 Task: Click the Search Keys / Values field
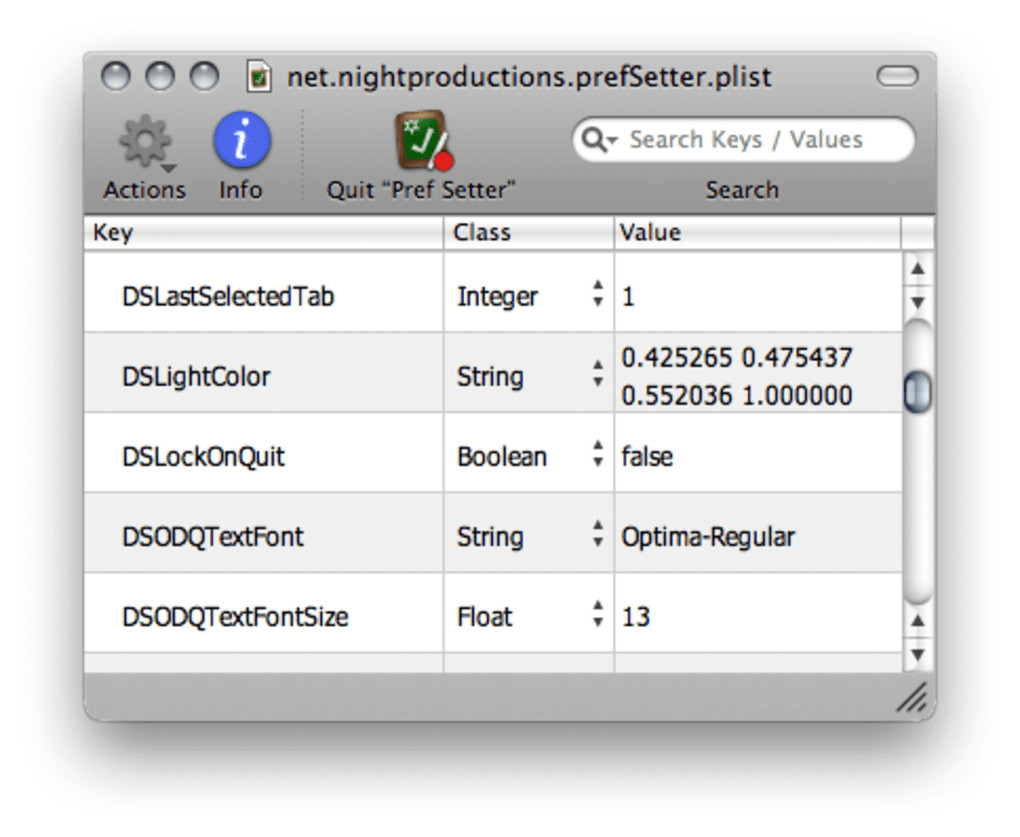coord(760,140)
